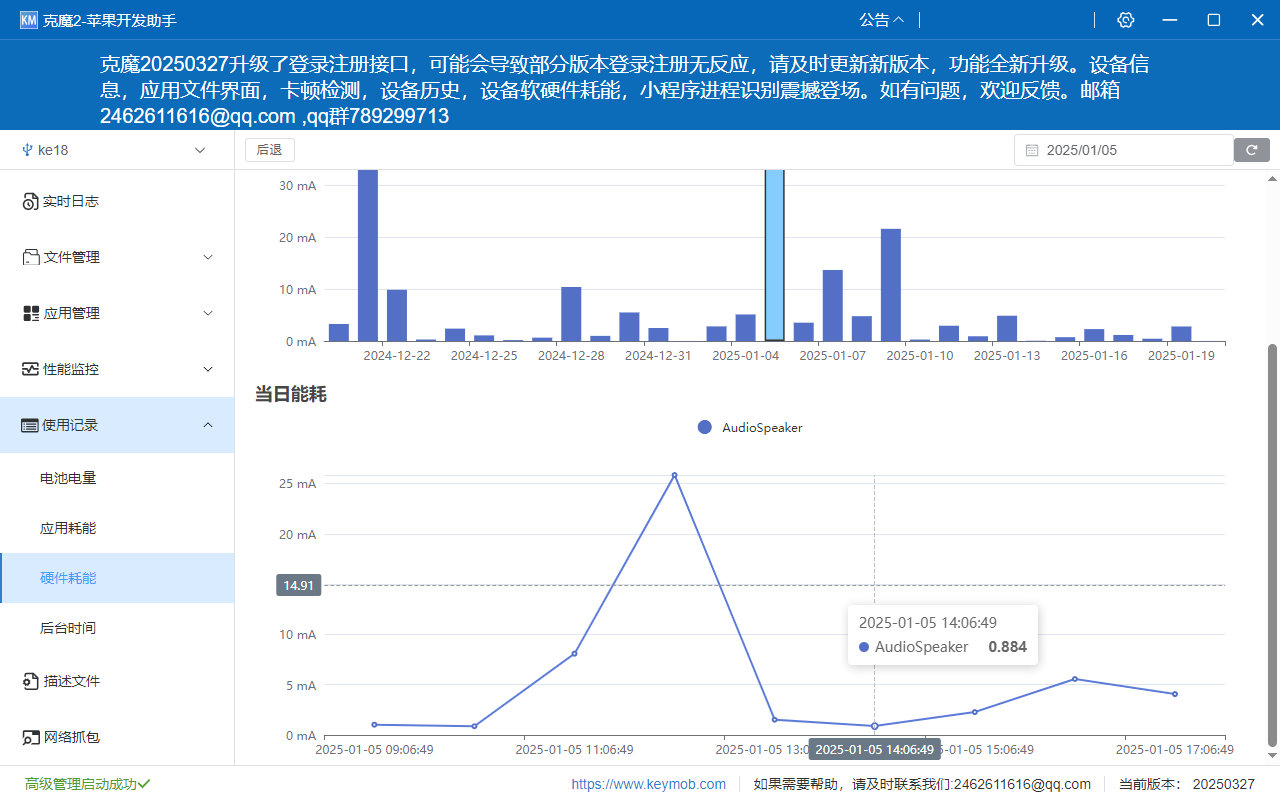Screen dimensions: 1280x800
Task: Click the 21 mA bar before 2025-01-10
Action: point(891,285)
